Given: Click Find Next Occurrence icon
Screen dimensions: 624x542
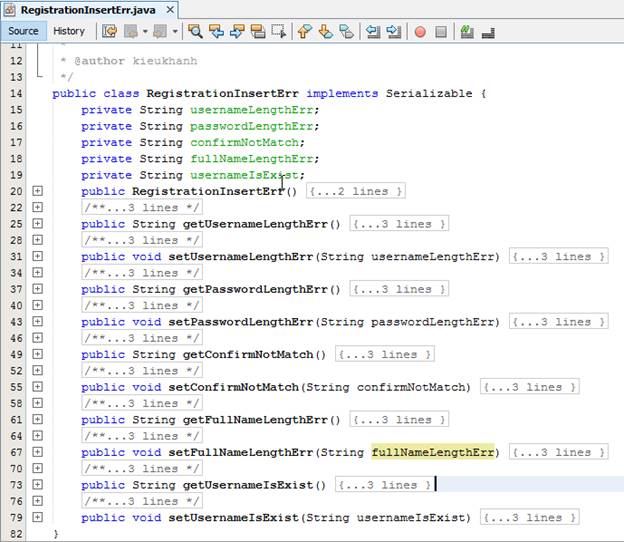Looking at the screenshot, I should pos(237,31).
